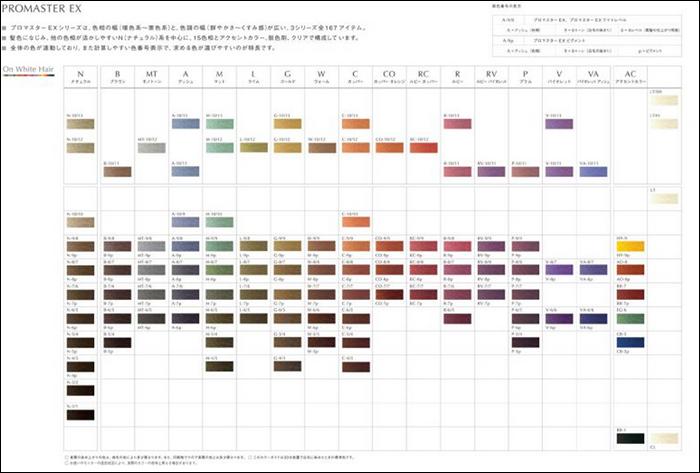This screenshot has height=473, width=700.
Task: Select the R-10/11 ruby pink swatch
Action: tap(458, 171)
